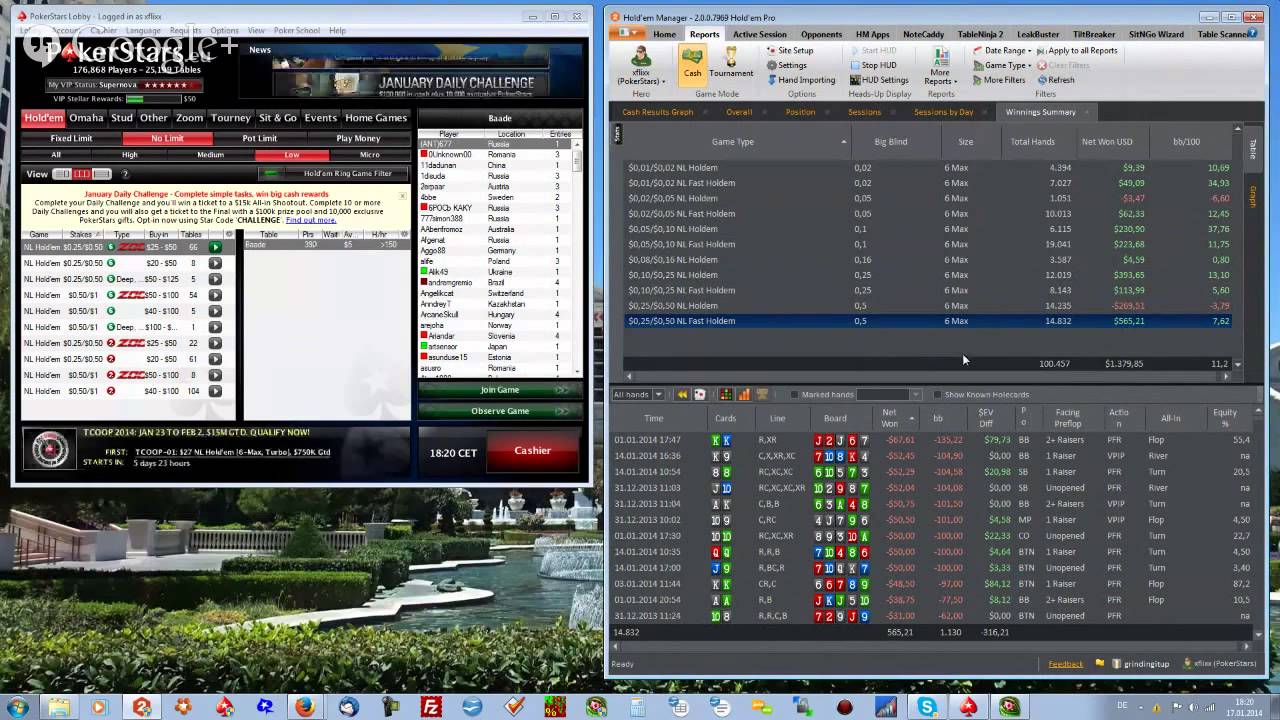This screenshot has width=1280, height=720.
Task: Choose No Limit filter
Action: pos(167,139)
